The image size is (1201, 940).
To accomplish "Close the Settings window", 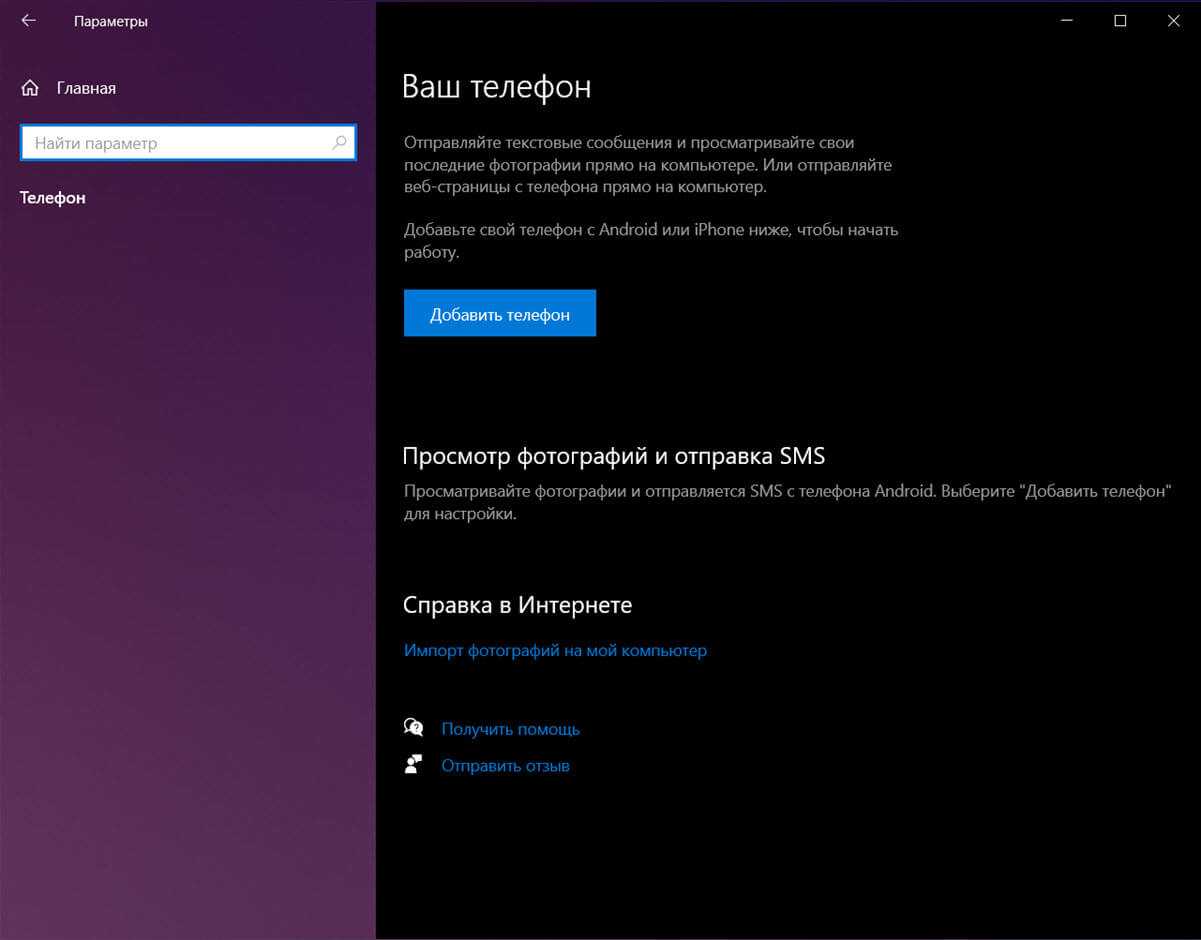I will tap(1174, 21).
